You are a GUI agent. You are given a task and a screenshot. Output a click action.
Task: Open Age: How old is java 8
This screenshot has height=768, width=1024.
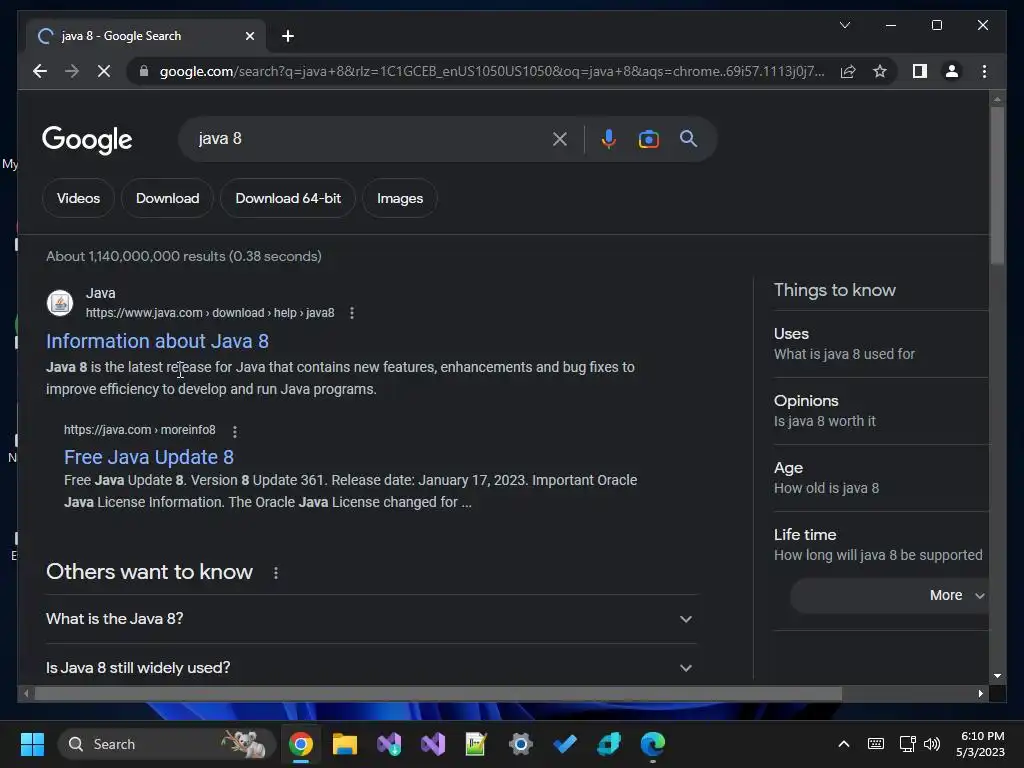click(x=880, y=478)
